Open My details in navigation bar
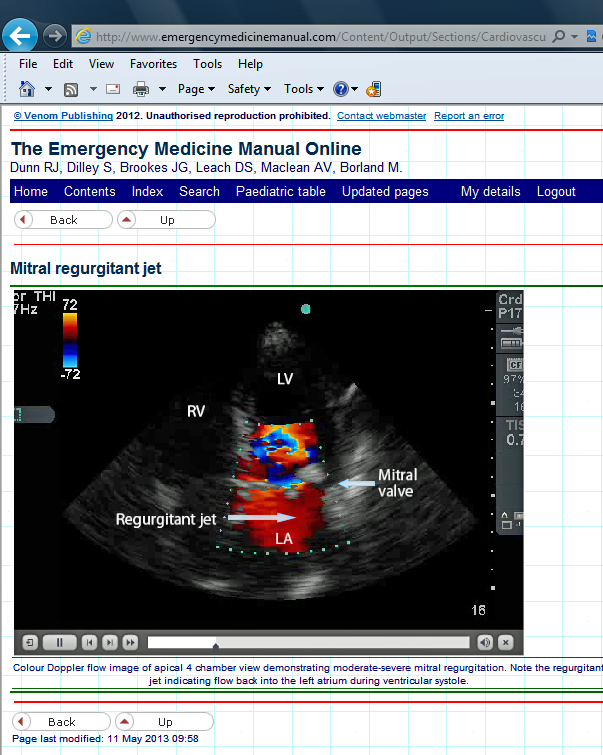Viewport: 603px width, 755px height. pos(491,191)
